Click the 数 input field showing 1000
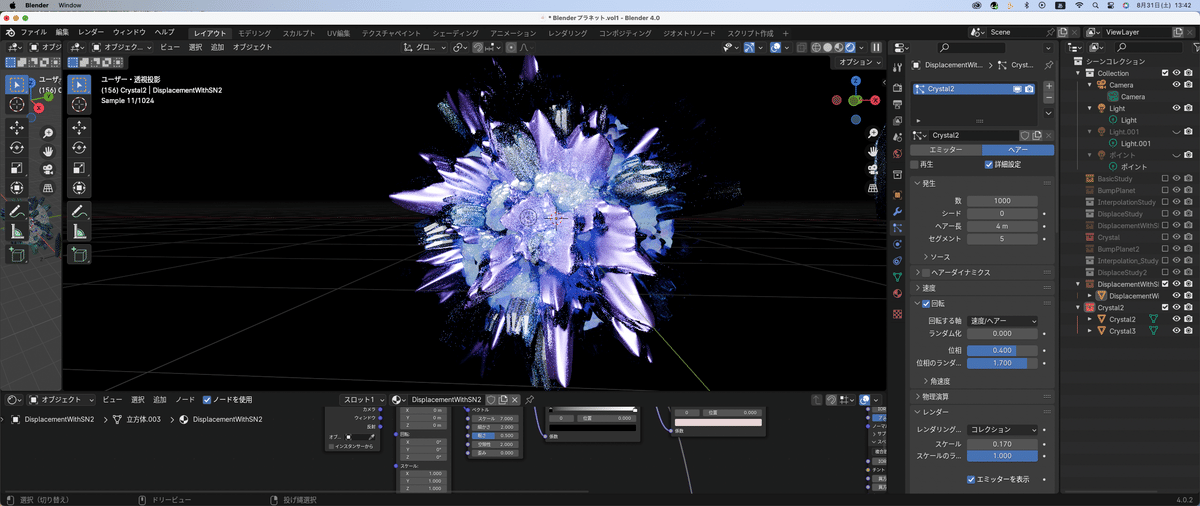1200x506 pixels. (1003, 200)
